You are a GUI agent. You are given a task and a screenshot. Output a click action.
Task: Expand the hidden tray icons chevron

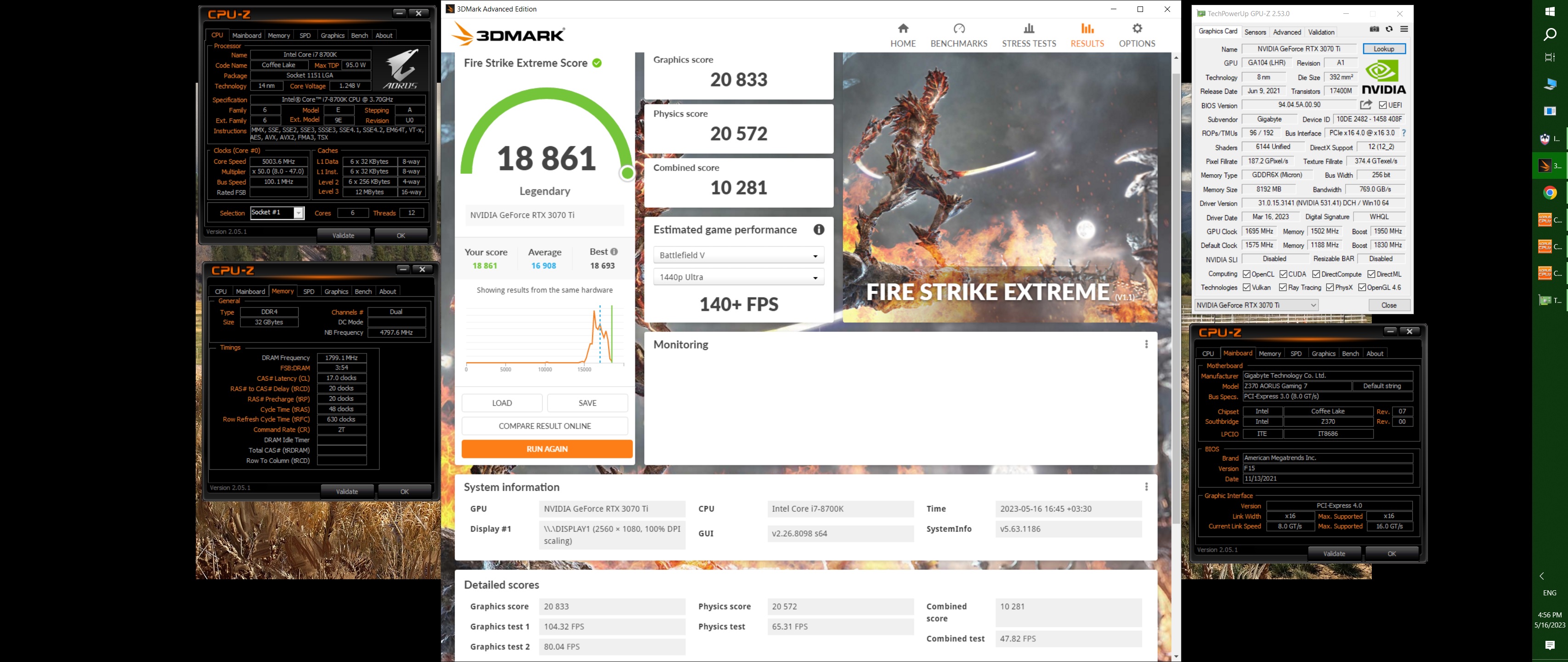tap(1542, 576)
